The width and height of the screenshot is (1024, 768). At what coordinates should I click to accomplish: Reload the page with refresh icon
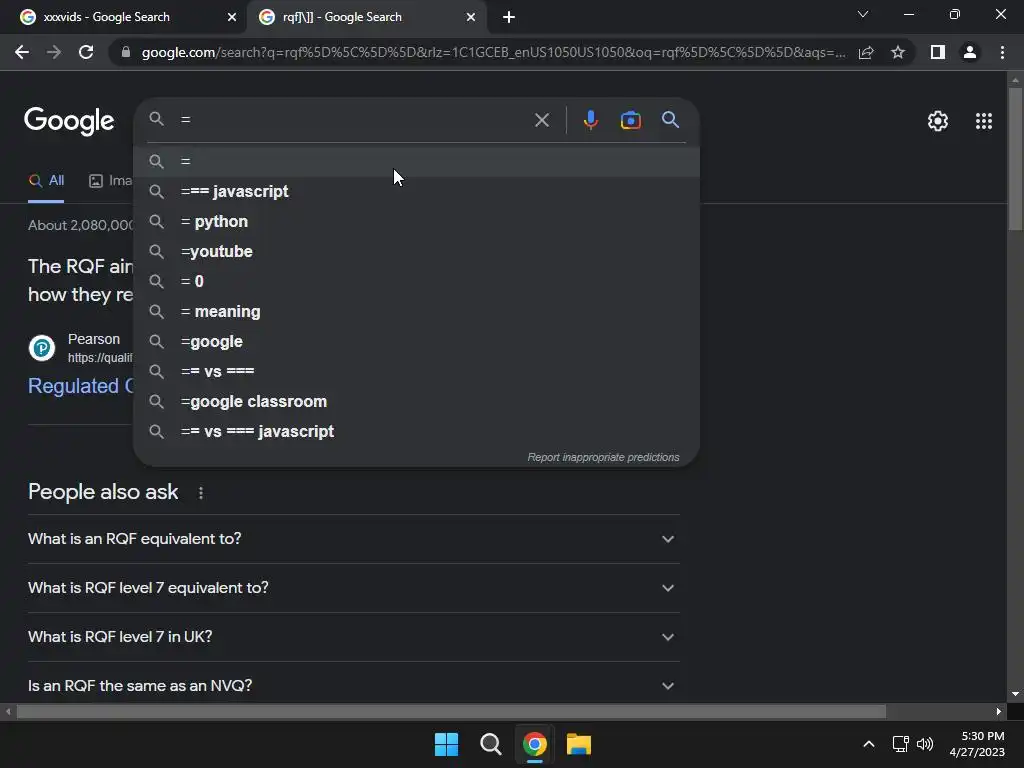(x=86, y=52)
